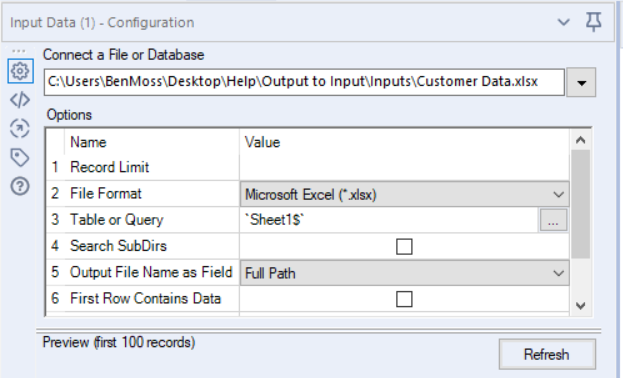Select the Table or Query row name
The image size is (623, 378).
coord(117,220)
